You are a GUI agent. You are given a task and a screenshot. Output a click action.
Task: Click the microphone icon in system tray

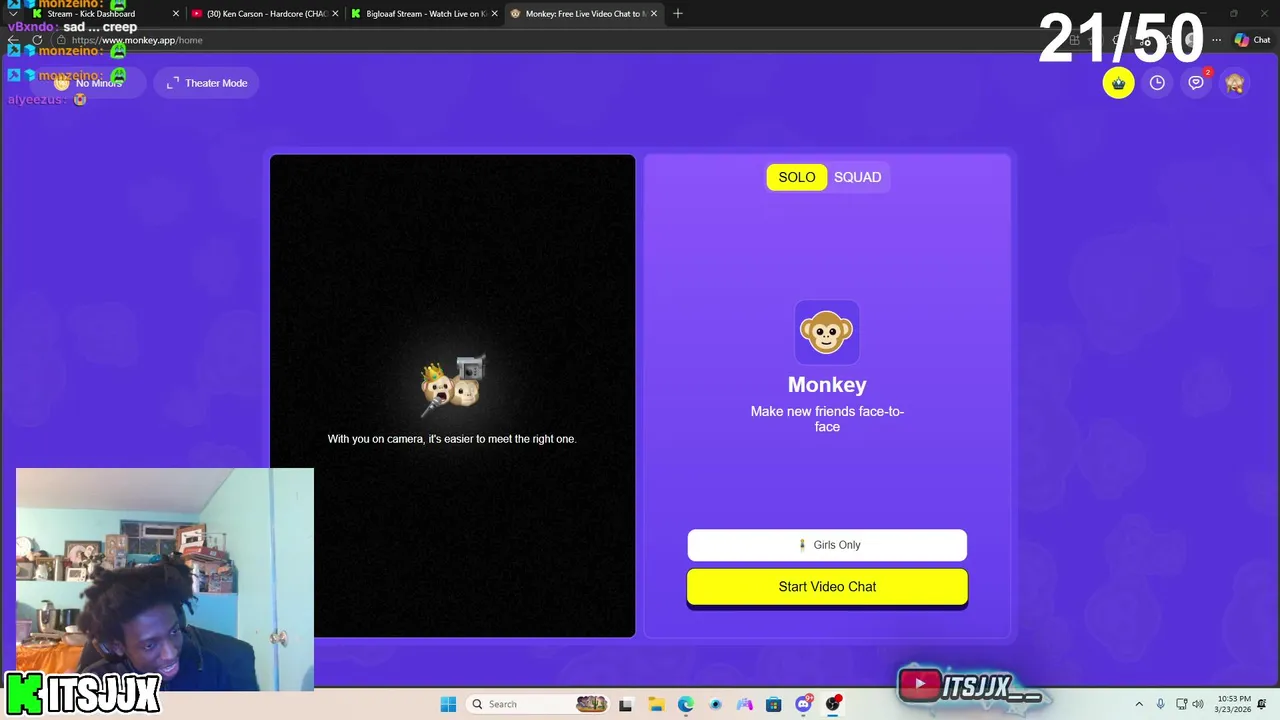(x=1160, y=704)
